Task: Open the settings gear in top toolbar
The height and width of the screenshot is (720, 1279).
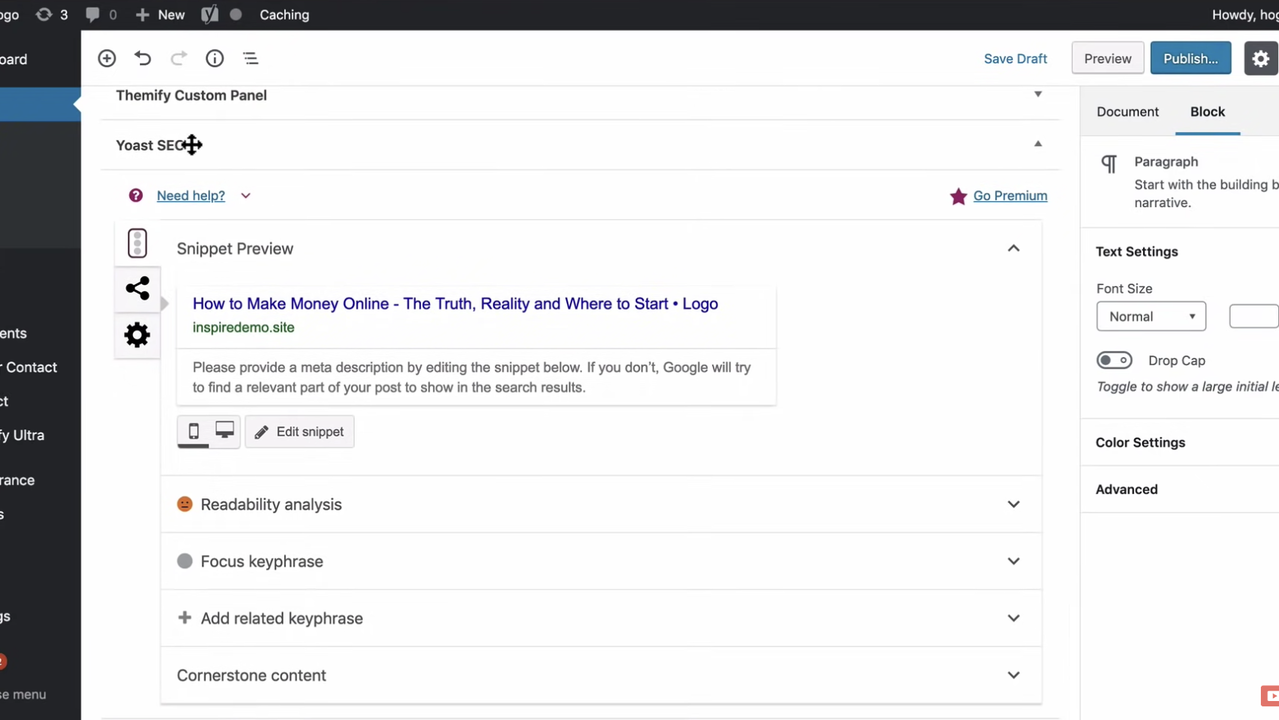Action: coord(1260,59)
